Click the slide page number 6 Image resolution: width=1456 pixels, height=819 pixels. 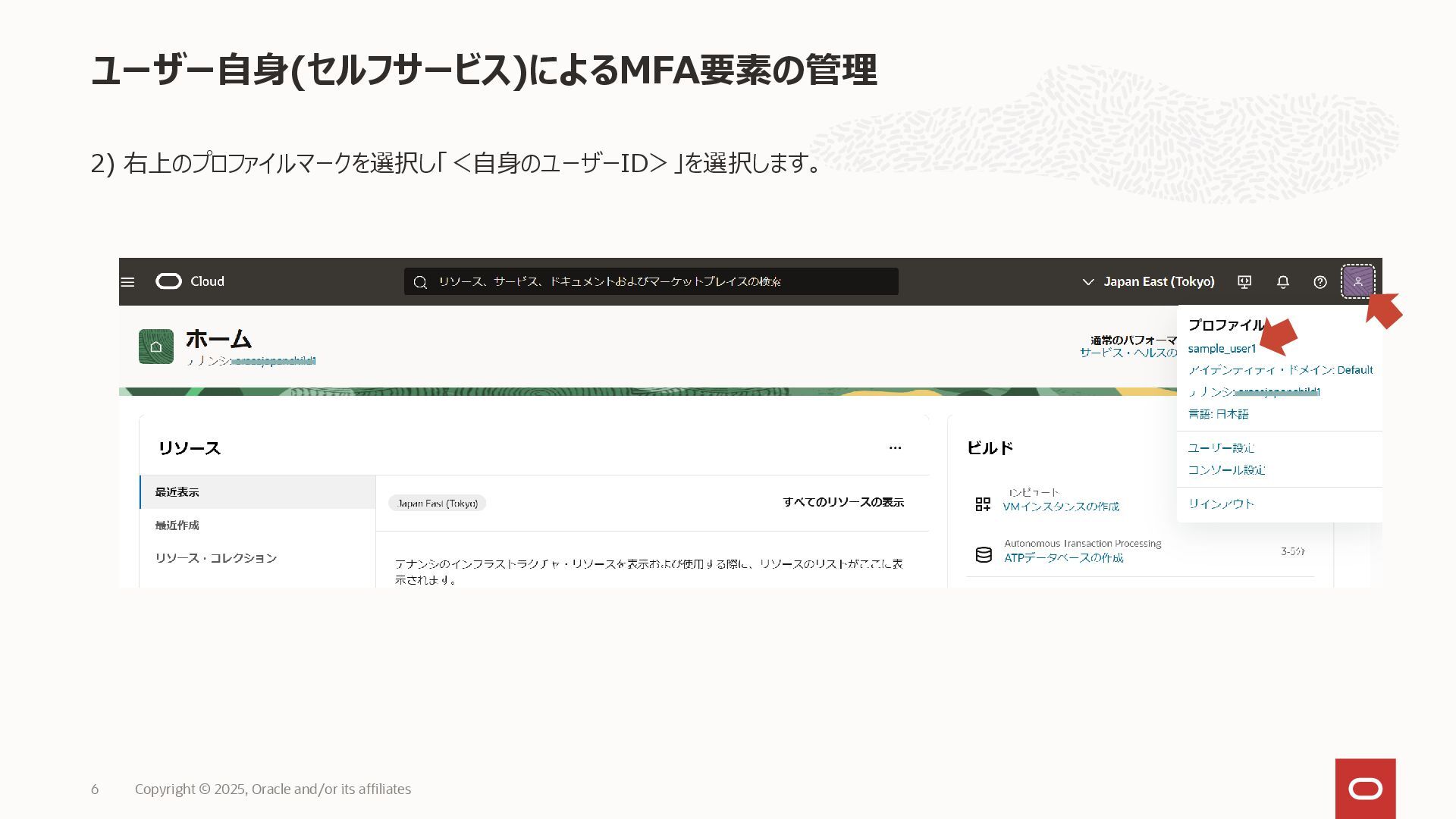(x=95, y=789)
